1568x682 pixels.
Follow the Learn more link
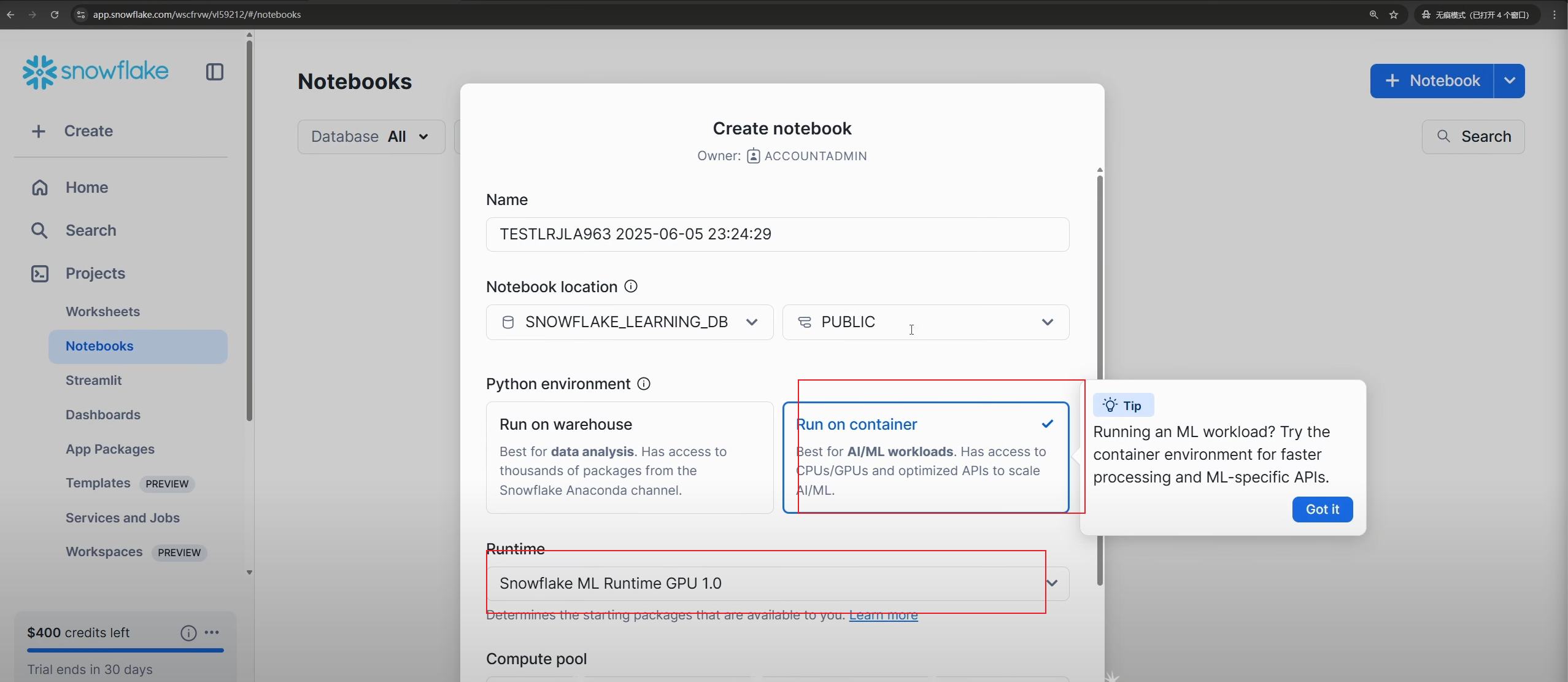(x=884, y=615)
